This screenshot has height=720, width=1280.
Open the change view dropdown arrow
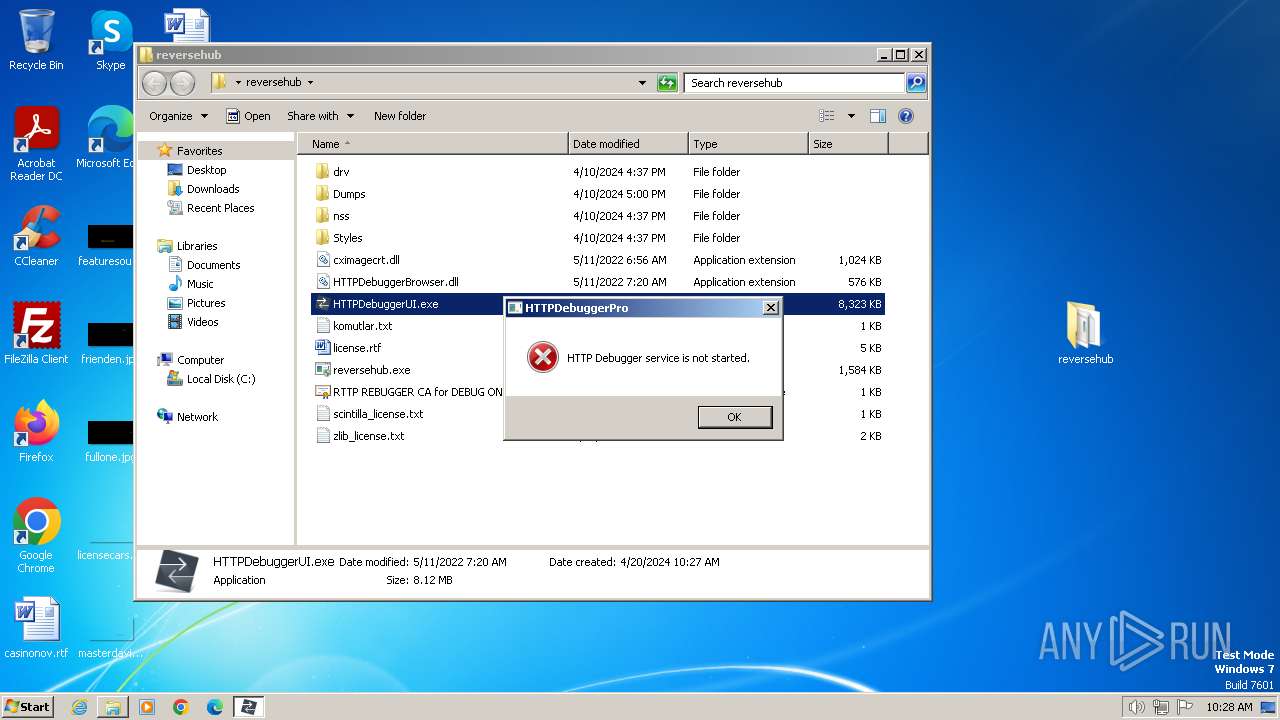[851, 116]
